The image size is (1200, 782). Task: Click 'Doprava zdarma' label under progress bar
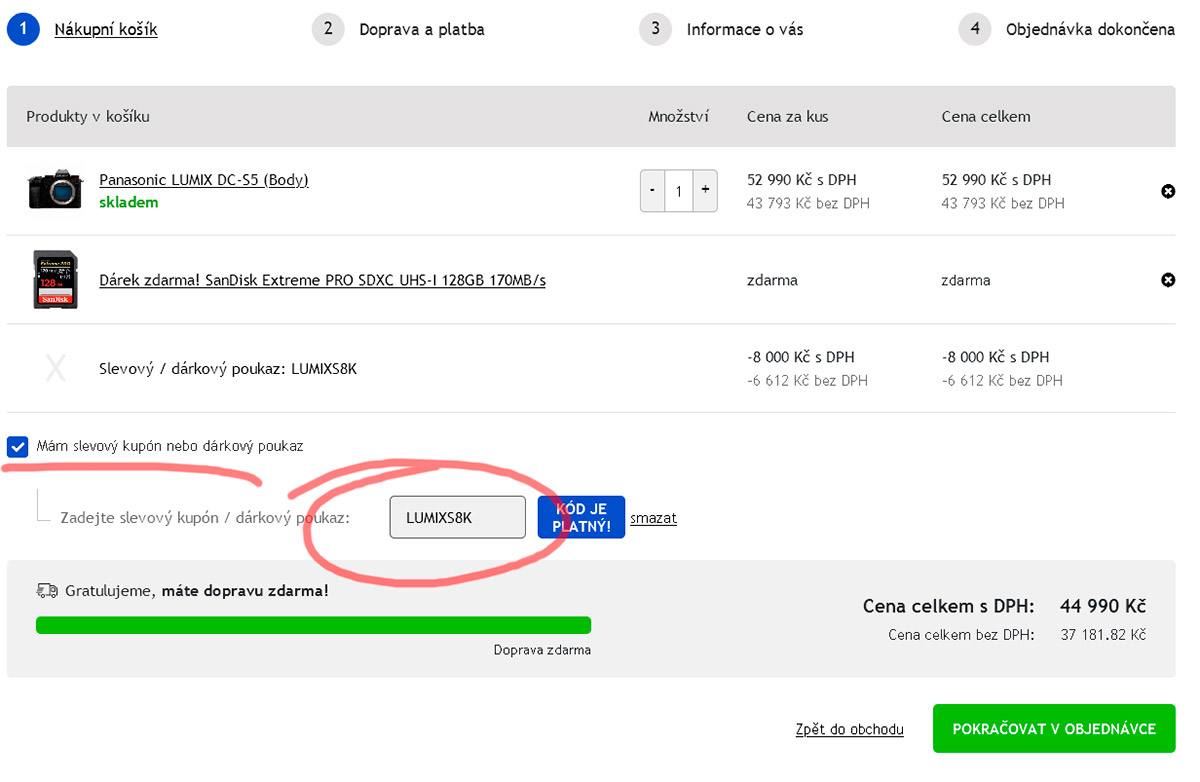click(542, 650)
